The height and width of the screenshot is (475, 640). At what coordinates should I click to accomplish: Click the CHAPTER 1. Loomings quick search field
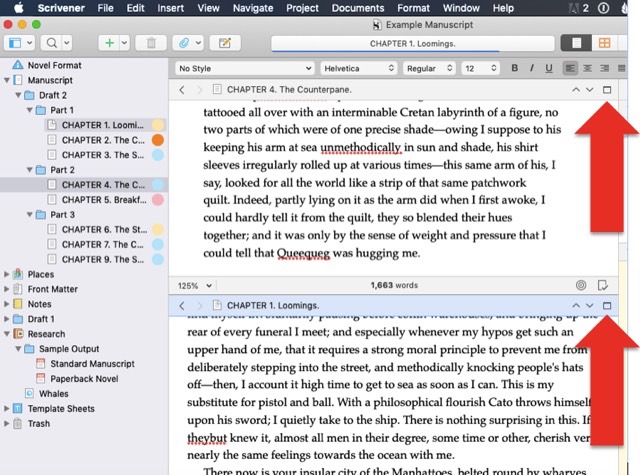click(413, 44)
